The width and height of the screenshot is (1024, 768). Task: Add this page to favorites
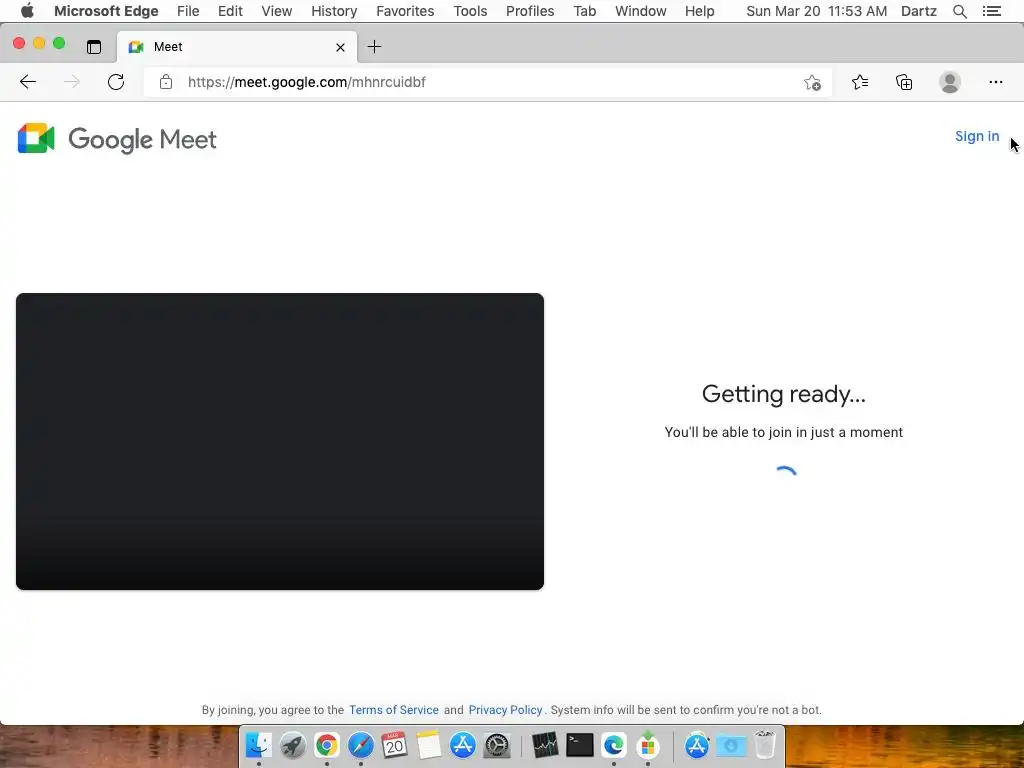coord(812,82)
